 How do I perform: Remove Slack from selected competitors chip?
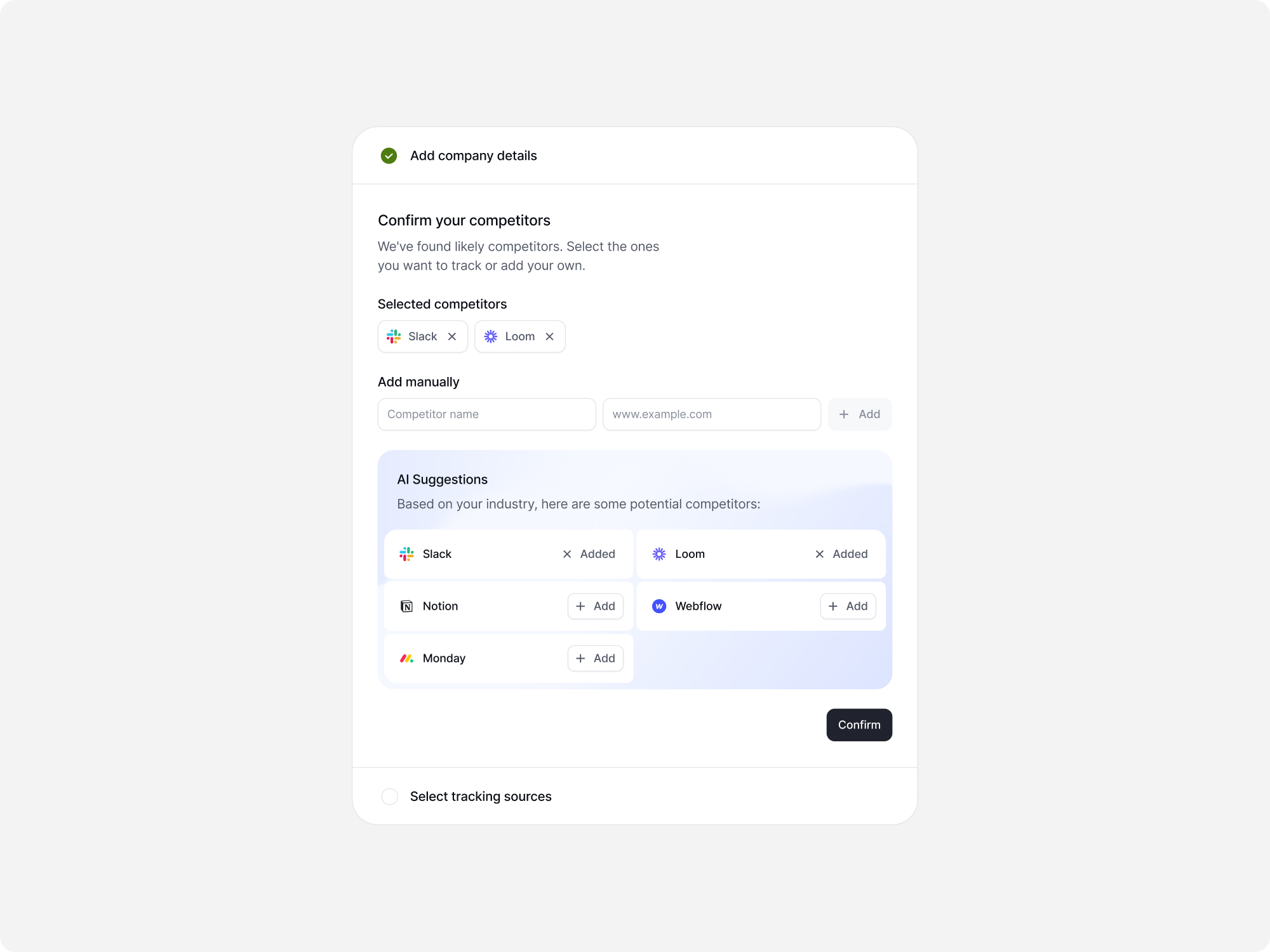pyautogui.click(x=452, y=336)
